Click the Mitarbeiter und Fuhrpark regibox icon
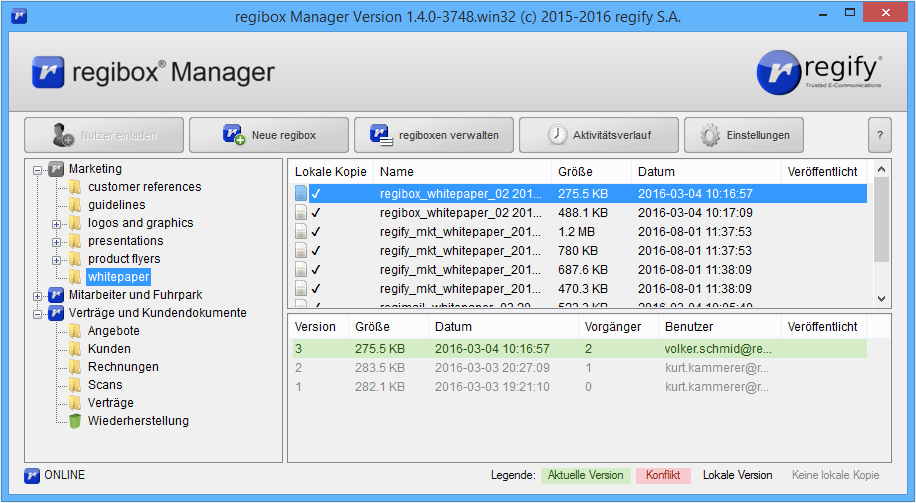Image resolution: width=916 pixels, height=503 pixels. pos(56,295)
